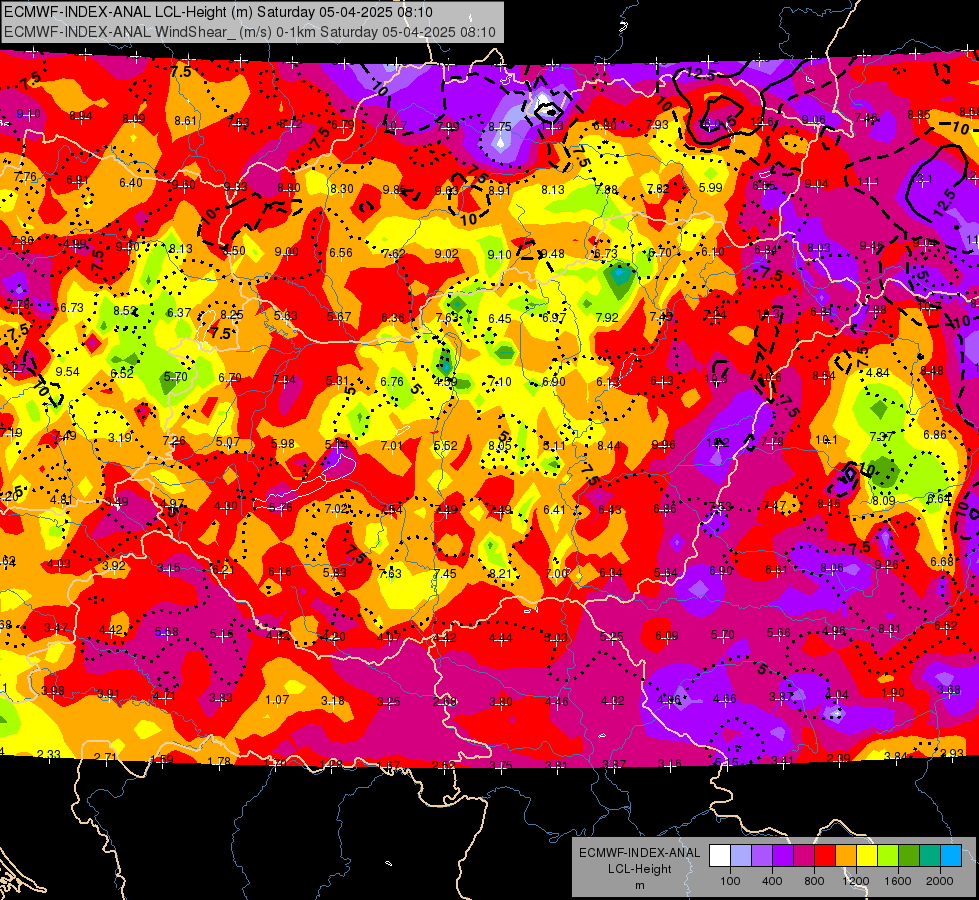Click the wind shear value 5.98
Screen dimensions: 979x900
tap(283, 443)
